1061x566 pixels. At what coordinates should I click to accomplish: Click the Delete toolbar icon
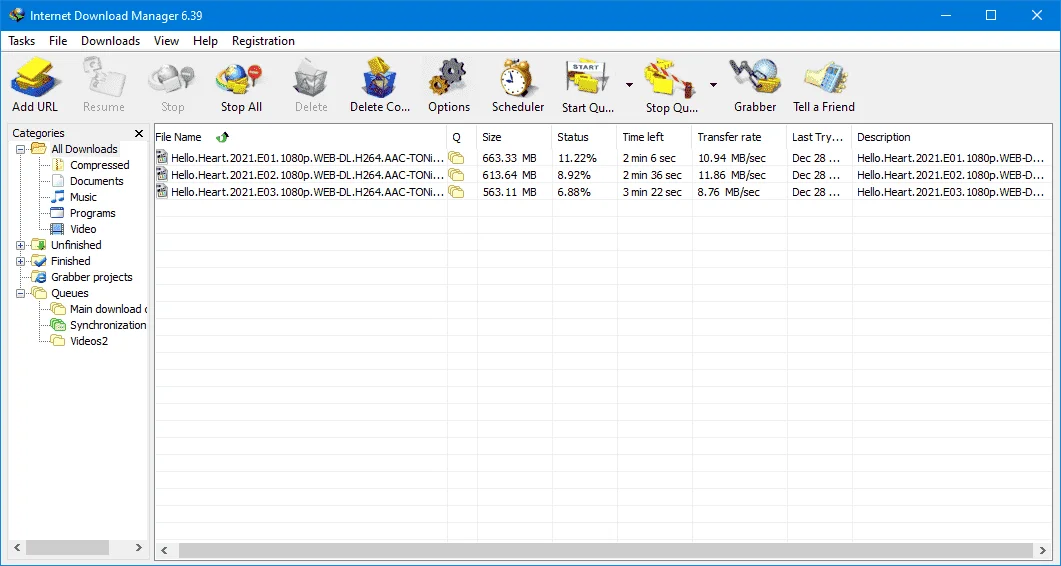click(x=311, y=77)
